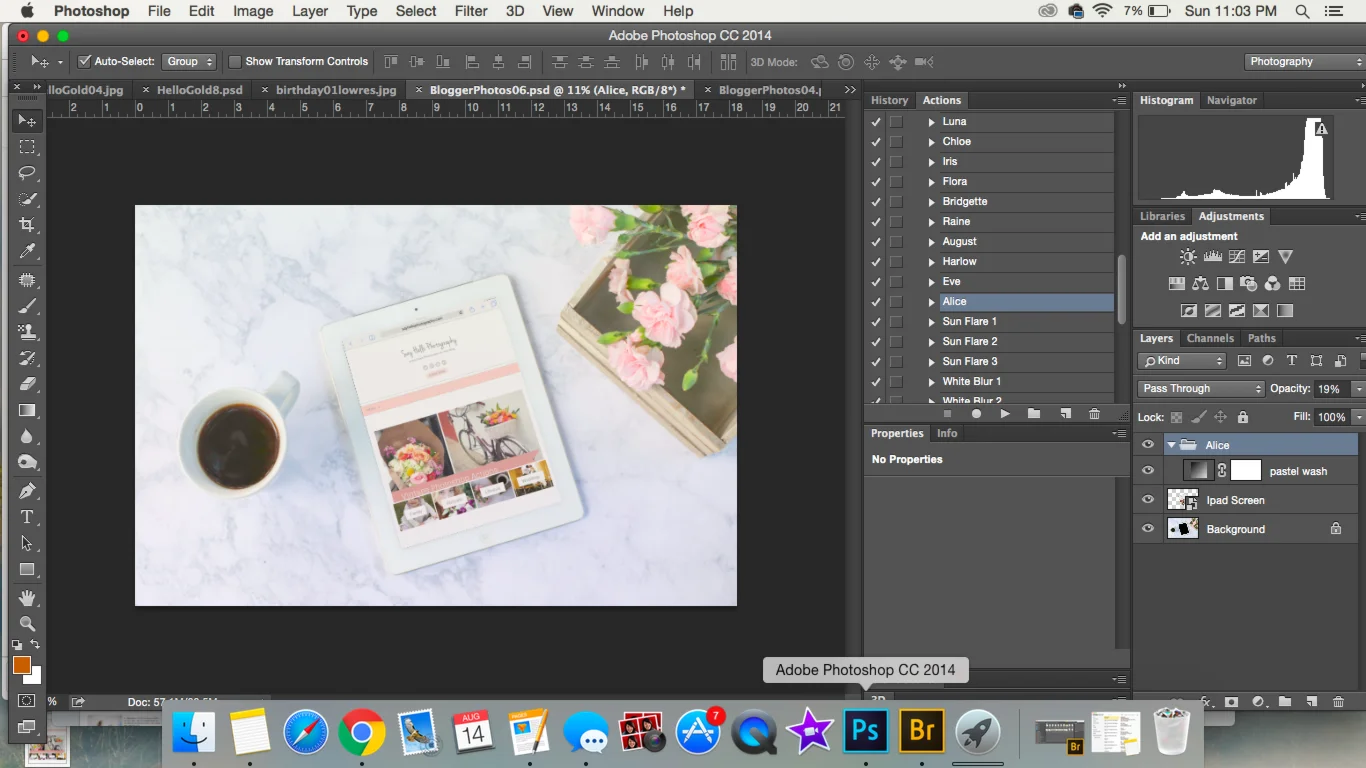The width and height of the screenshot is (1366, 768).
Task: Select the Zoom tool
Action: point(27,624)
